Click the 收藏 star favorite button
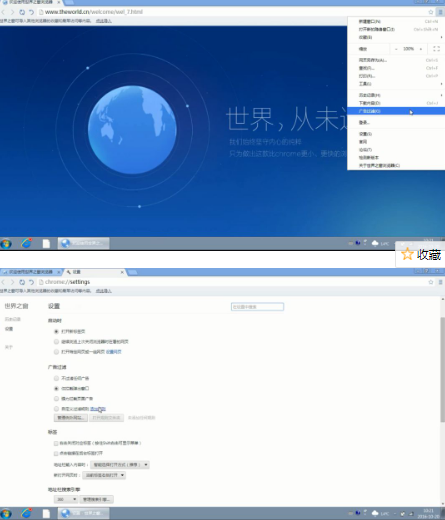 [420, 255]
